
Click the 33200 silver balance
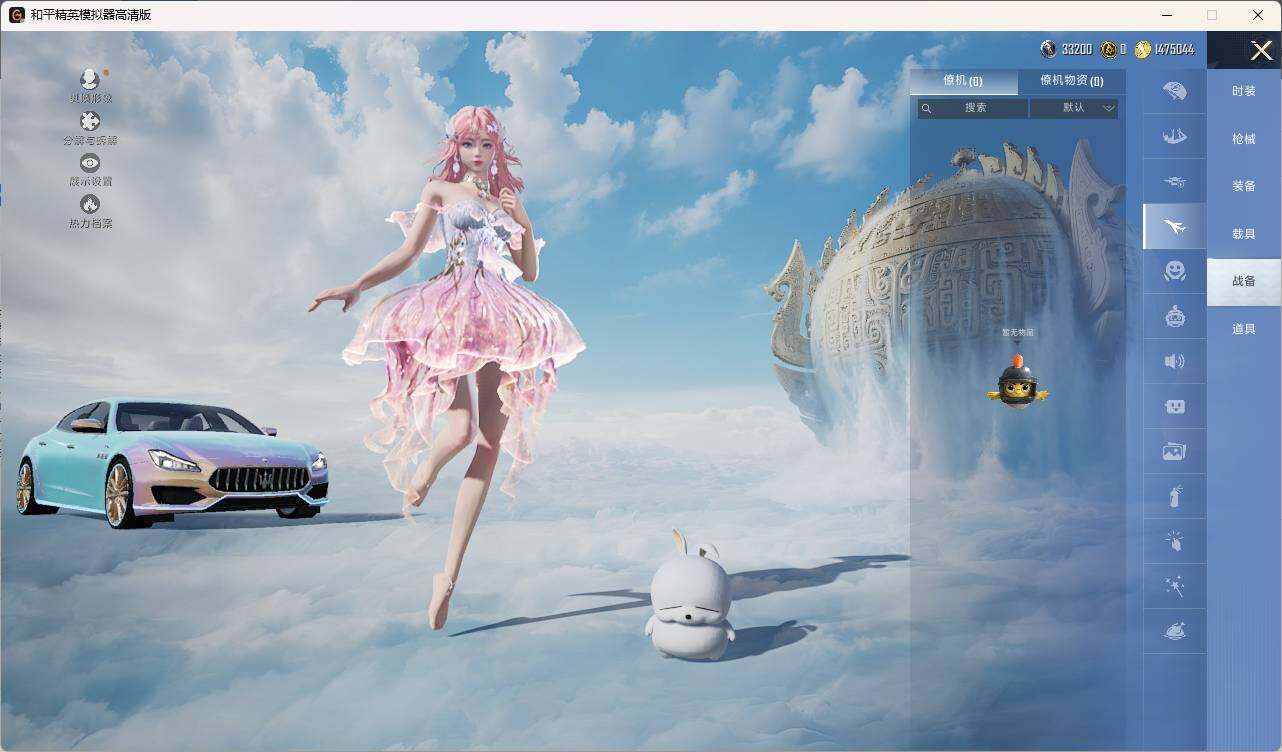[1077, 49]
